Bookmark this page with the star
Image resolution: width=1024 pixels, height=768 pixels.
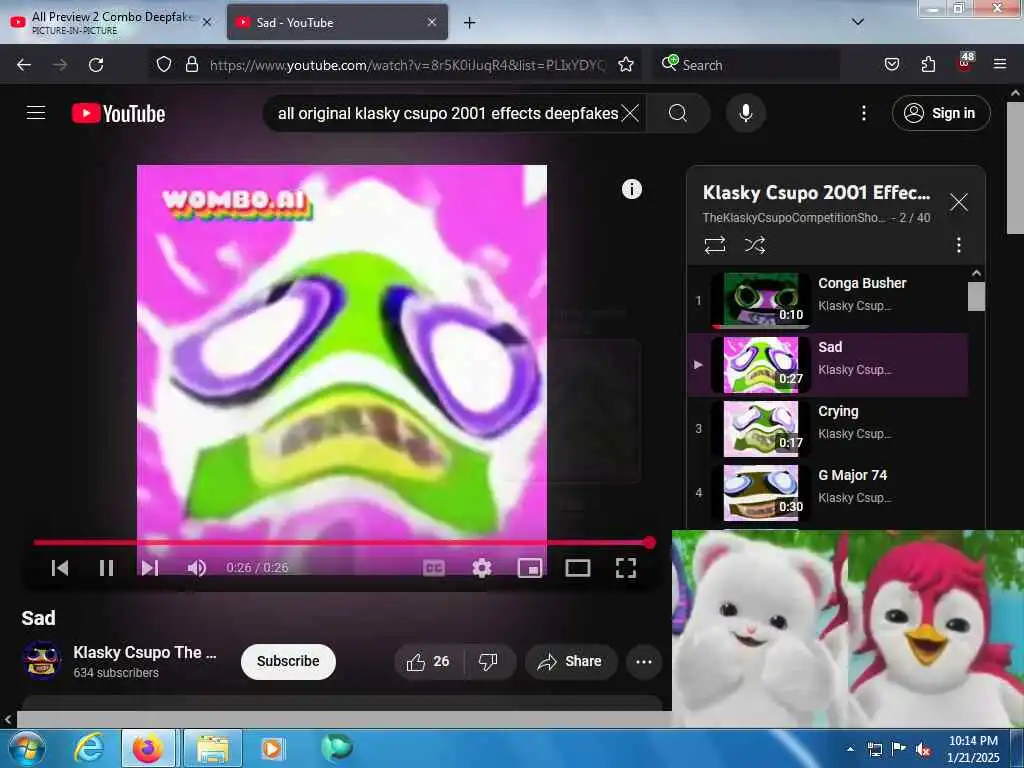tap(626, 65)
